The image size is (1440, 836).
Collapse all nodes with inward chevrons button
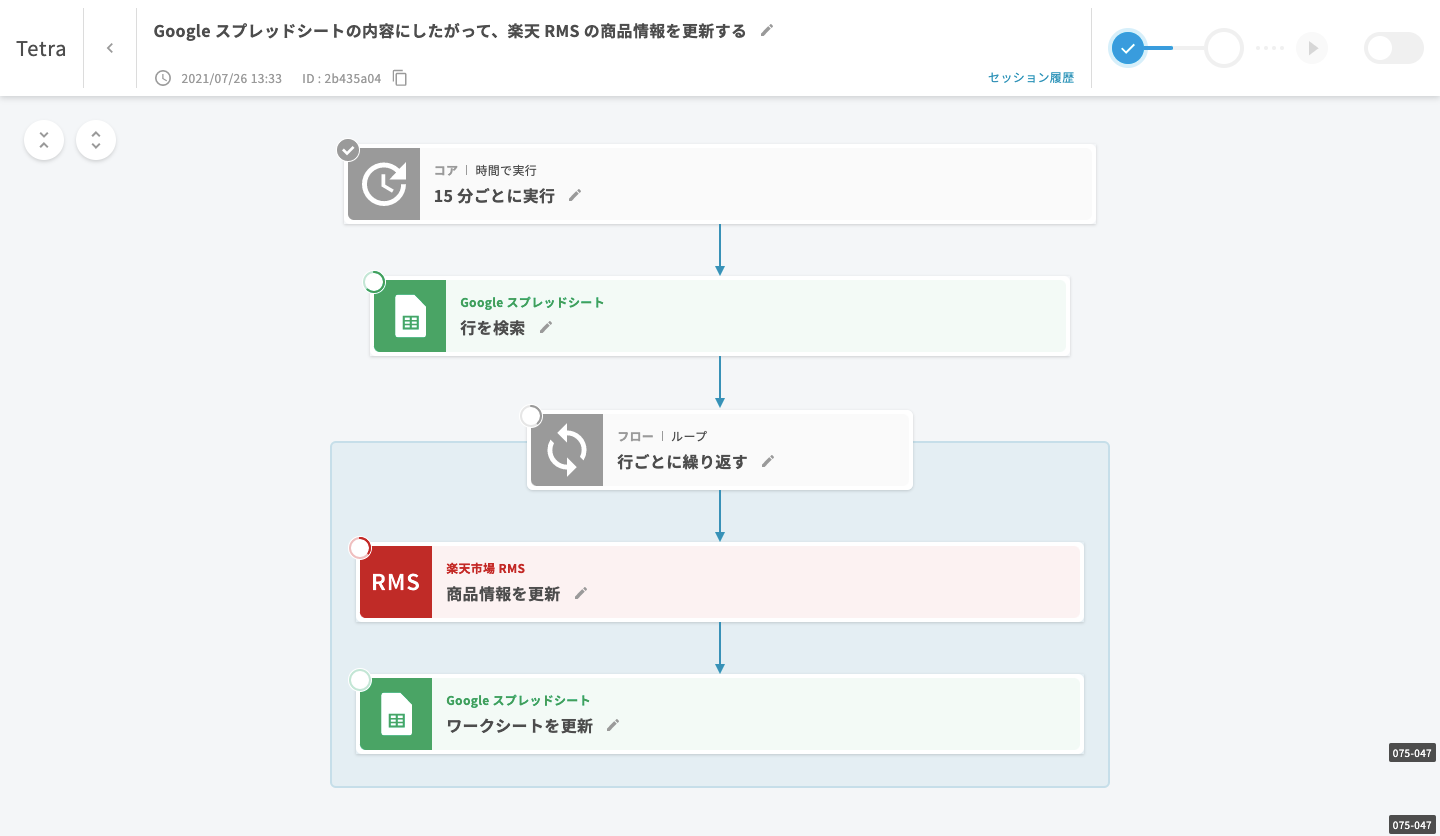pos(44,140)
